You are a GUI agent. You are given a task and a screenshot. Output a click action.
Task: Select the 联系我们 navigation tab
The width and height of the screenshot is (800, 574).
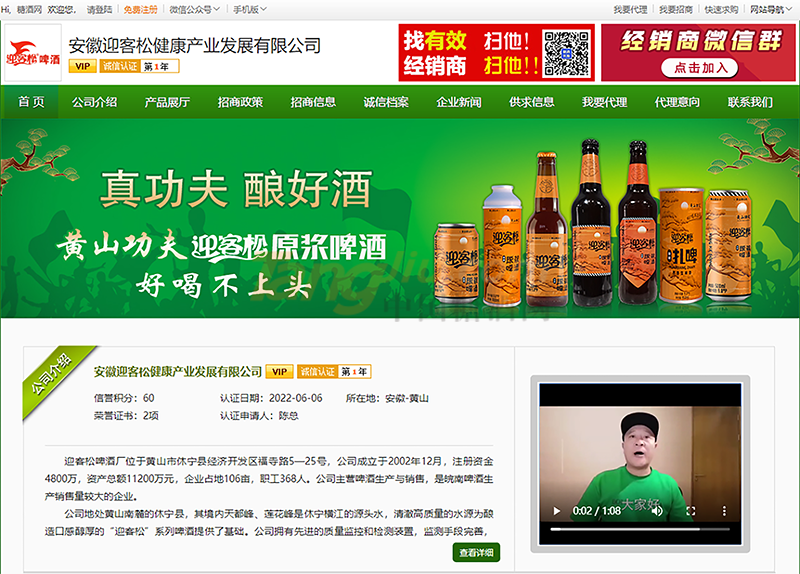pyautogui.click(x=750, y=102)
